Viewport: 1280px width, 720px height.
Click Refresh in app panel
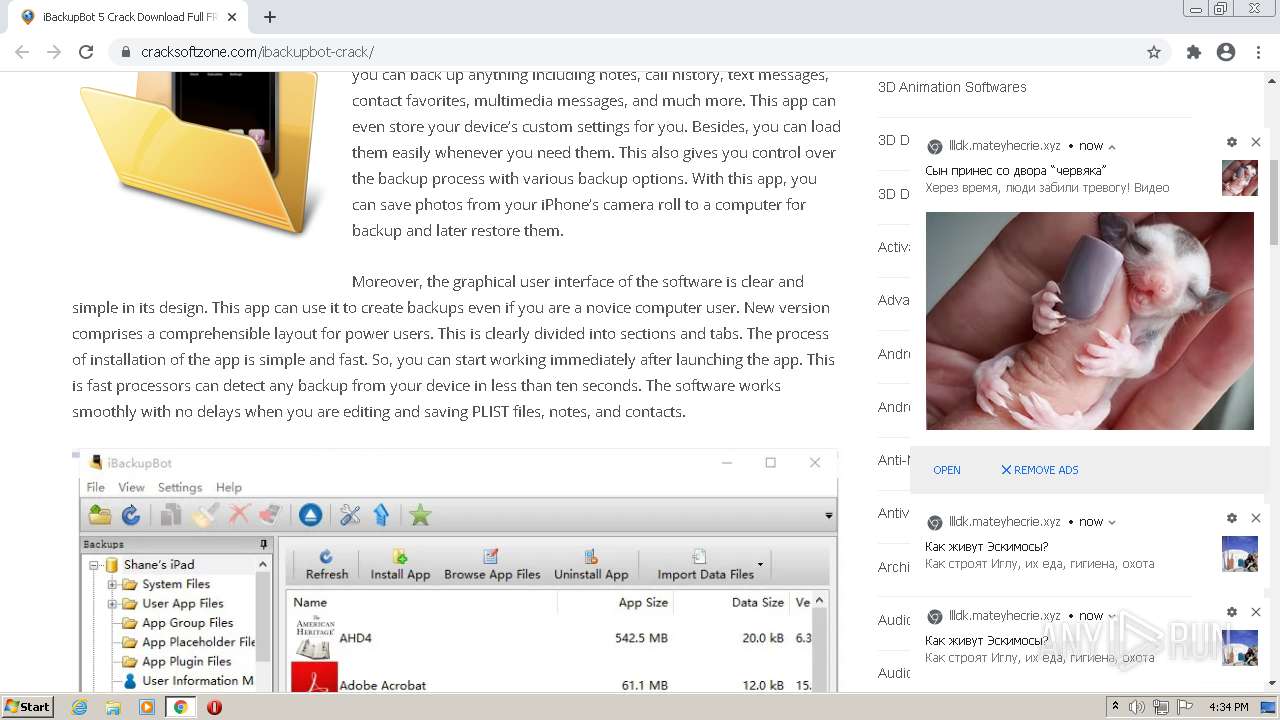coord(327,565)
